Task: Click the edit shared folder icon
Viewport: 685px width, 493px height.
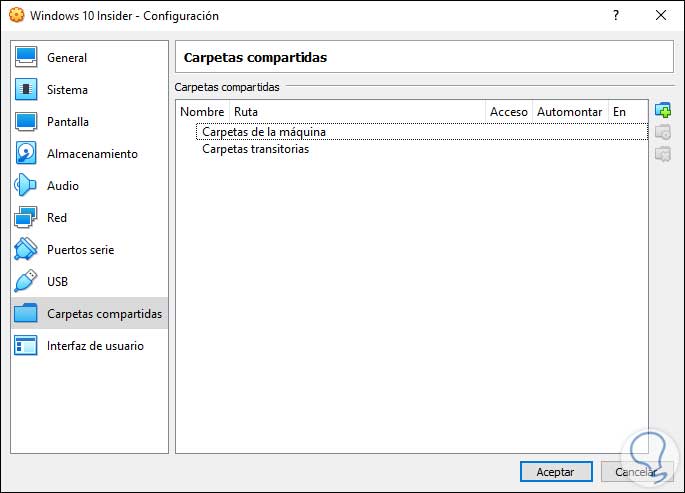Action: pyautogui.click(x=662, y=132)
